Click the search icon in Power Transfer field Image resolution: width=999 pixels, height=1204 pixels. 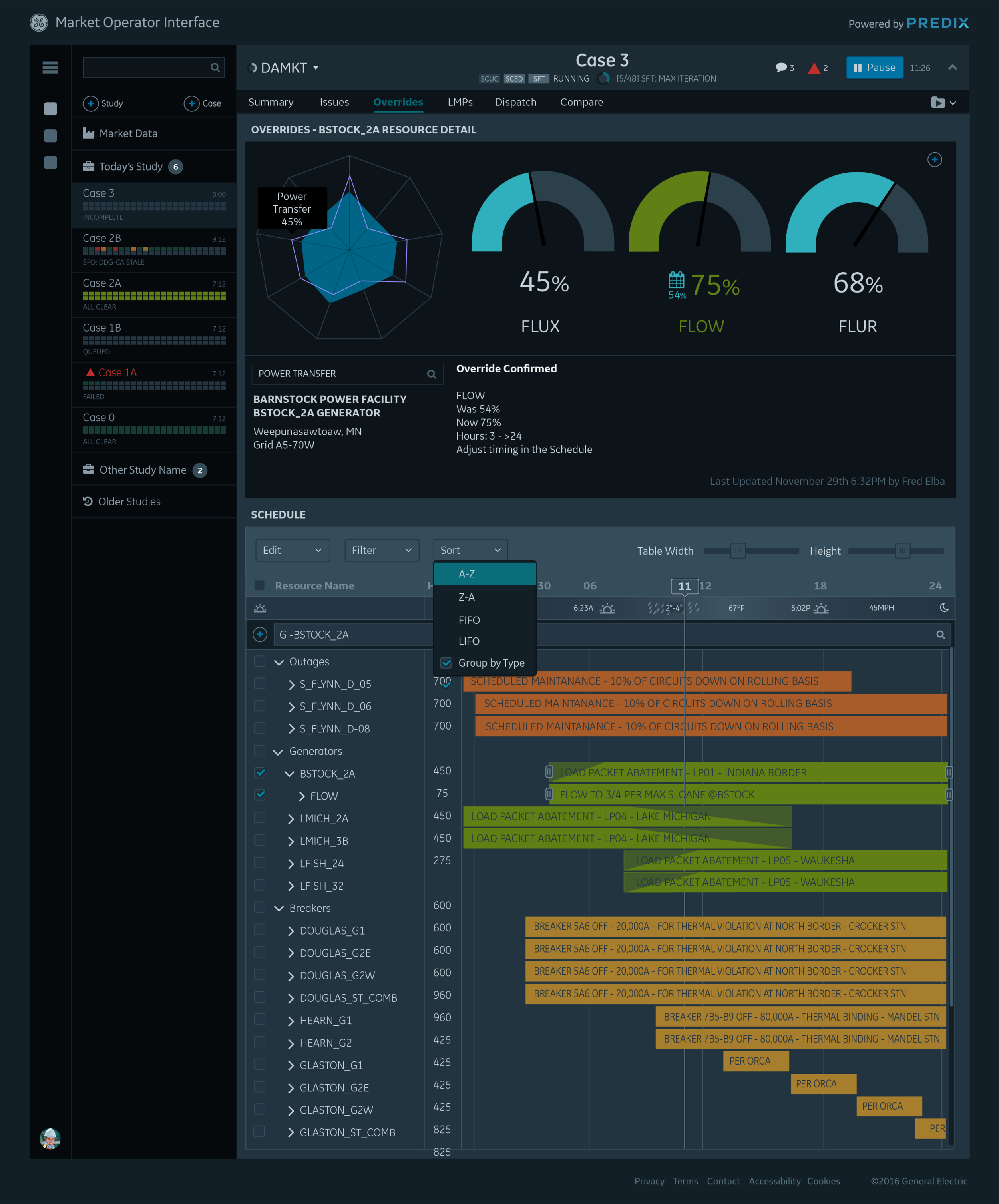[432, 374]
